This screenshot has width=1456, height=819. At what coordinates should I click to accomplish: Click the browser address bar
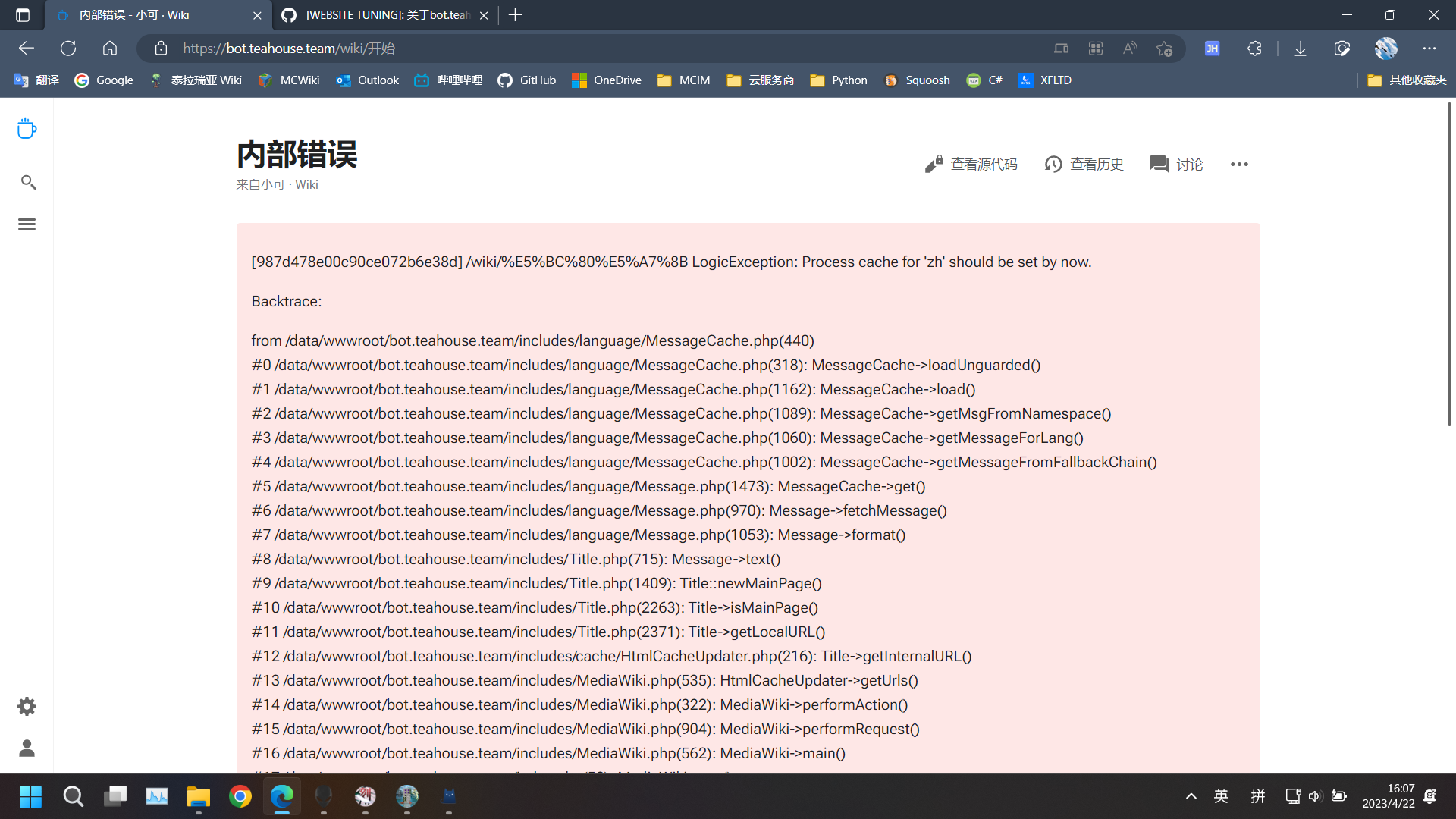click(531, 48)
